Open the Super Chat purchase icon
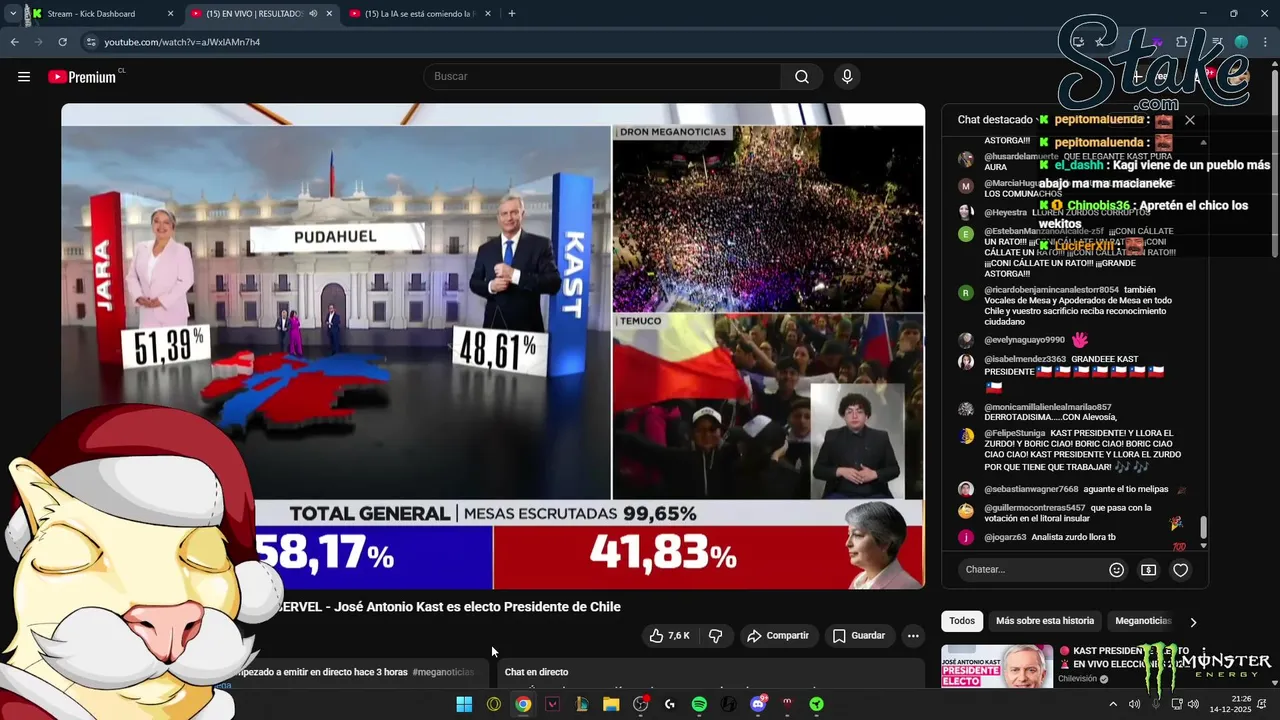 pyautogui.click(x=1148, y=570)
